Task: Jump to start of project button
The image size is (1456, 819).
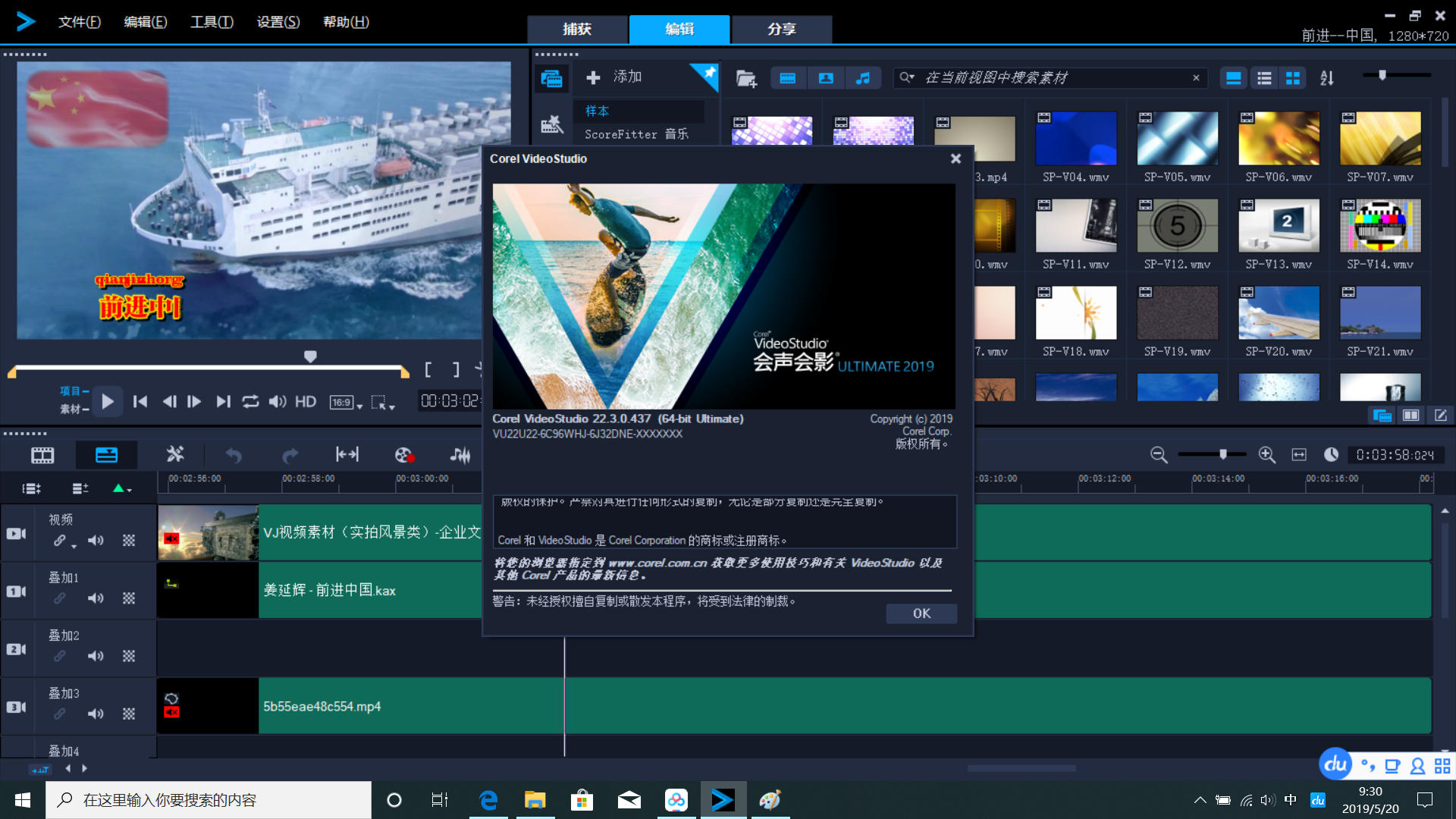Action: pyautogui.click(x=140, y=402)
